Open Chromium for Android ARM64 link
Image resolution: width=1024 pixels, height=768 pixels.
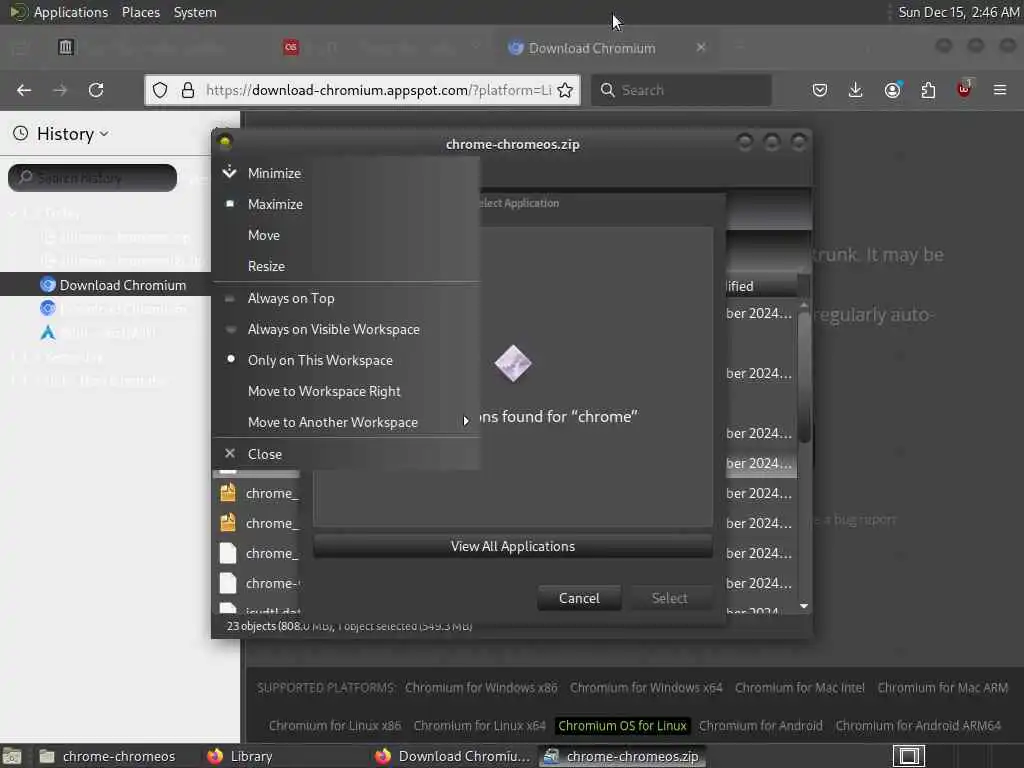918,726
